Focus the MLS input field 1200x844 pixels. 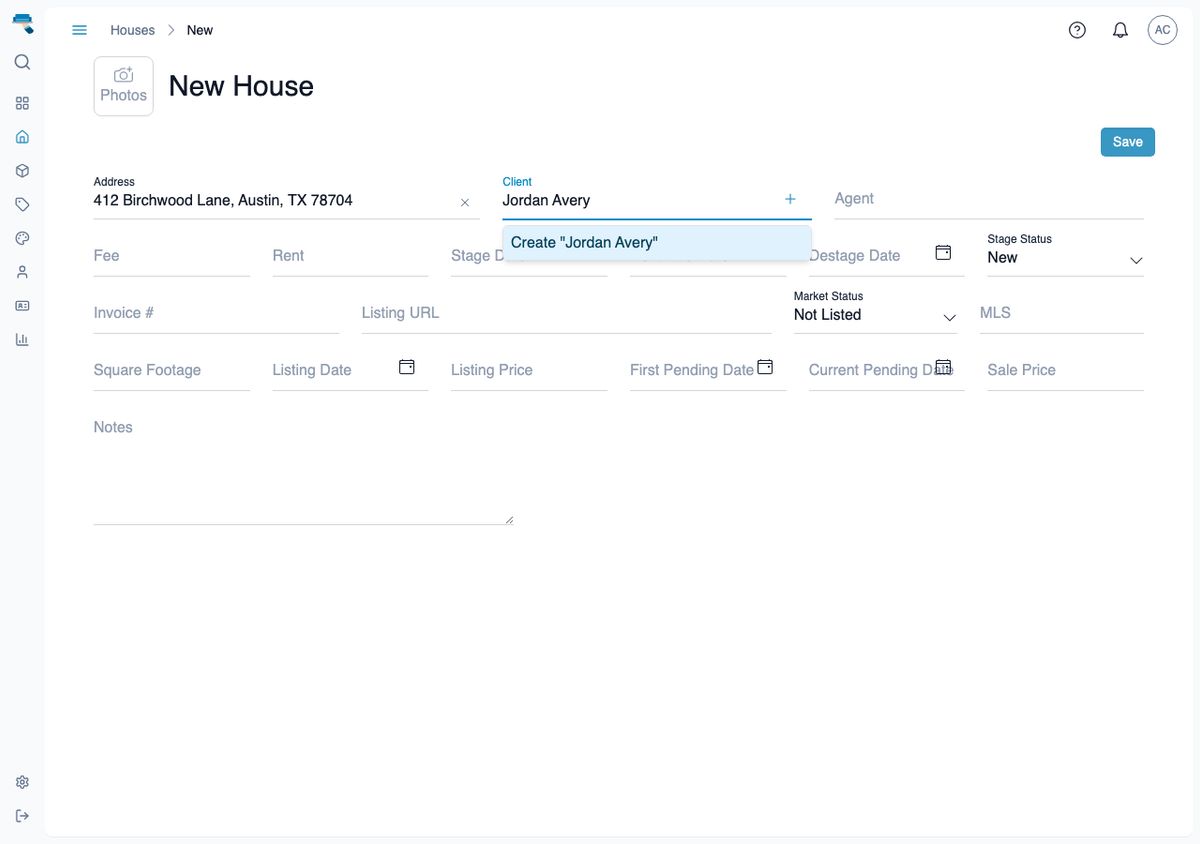coord(1062,313)
